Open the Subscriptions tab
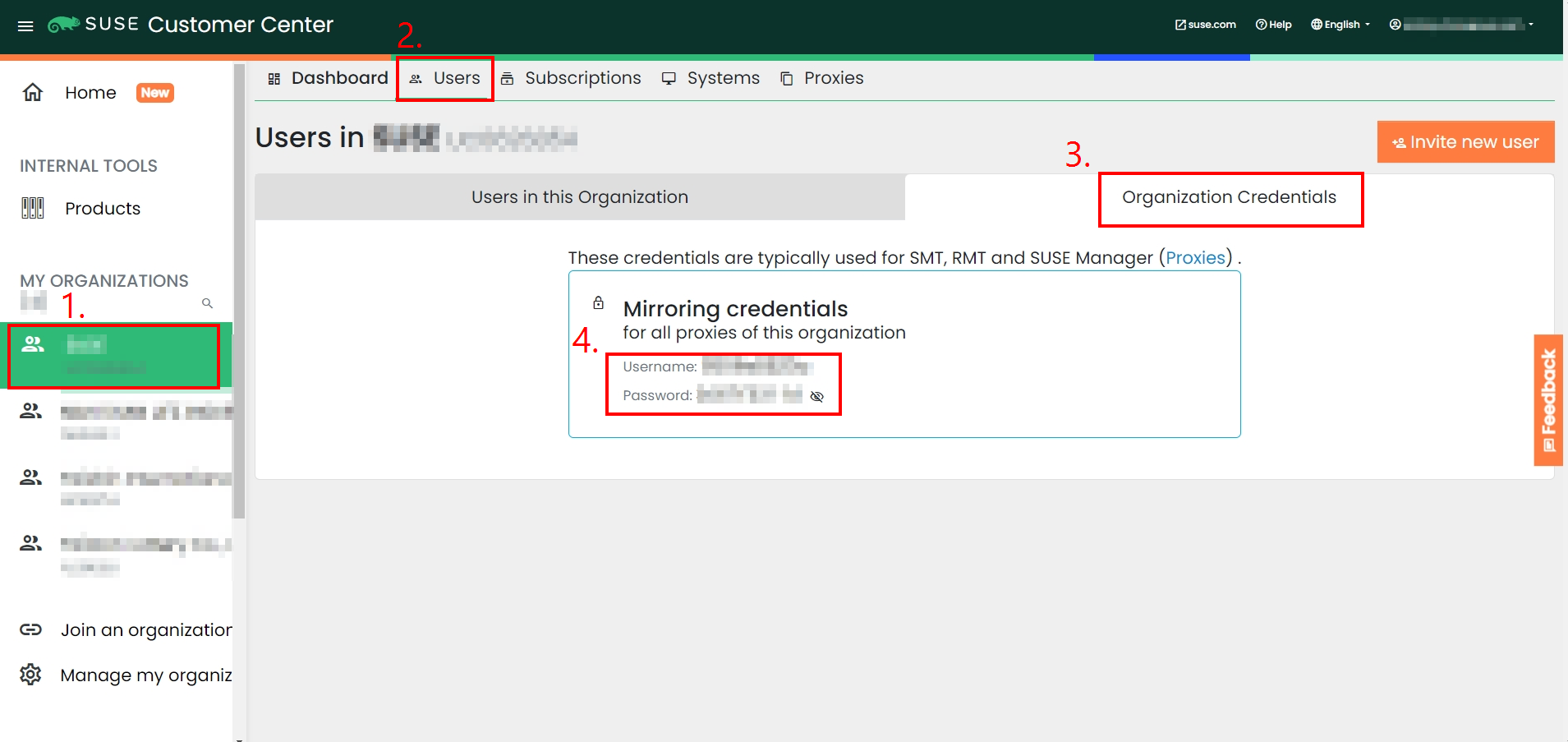This screenshot has width=1568, height=742. (571, 78)
